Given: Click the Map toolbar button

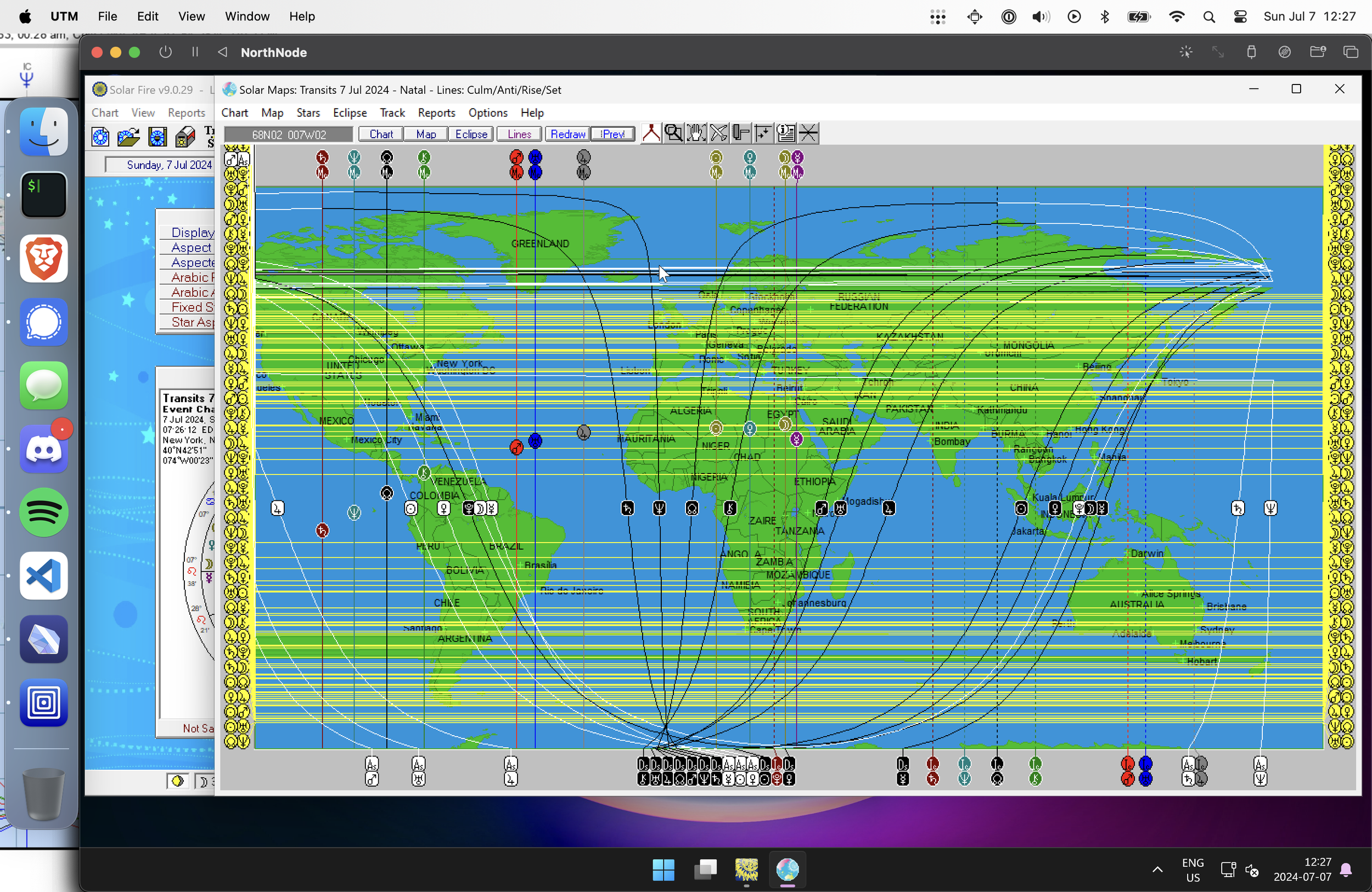Looking at the screenshot, I should click(x=426, y=134).
